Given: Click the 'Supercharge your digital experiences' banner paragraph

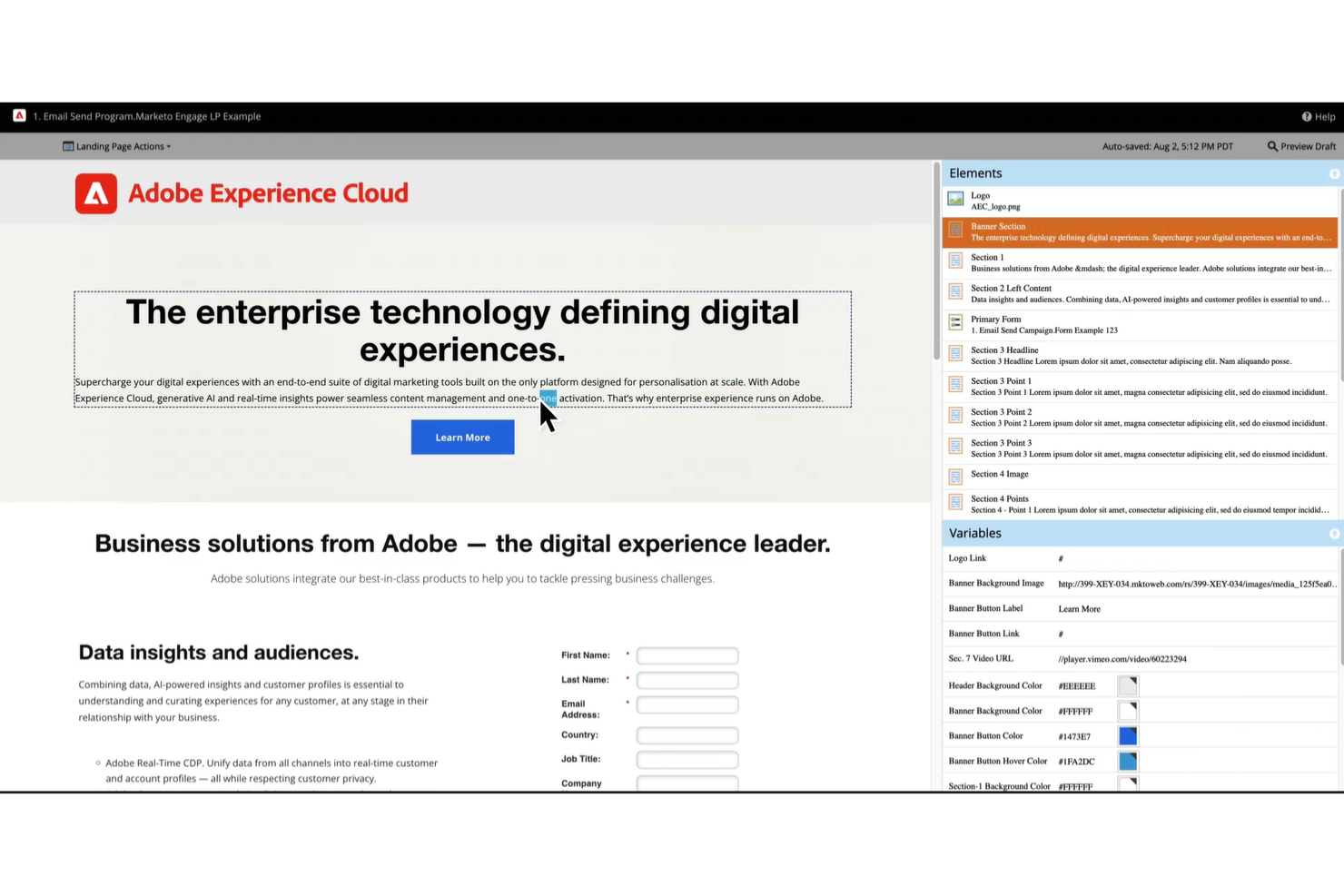Looking at the screenshot, I should (450, 390).
